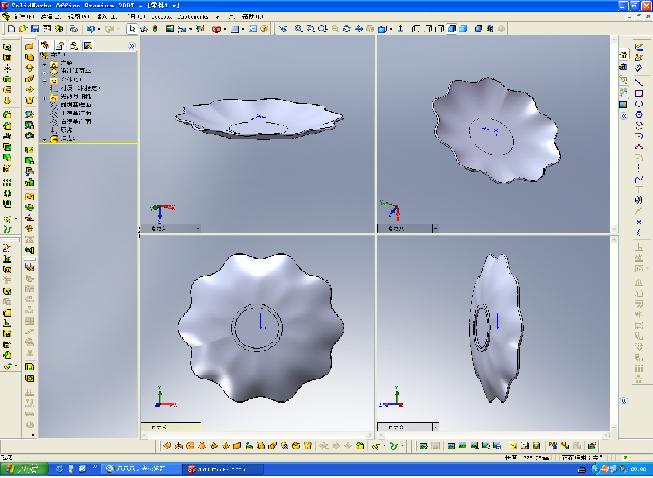Screen dimensions: 653x478
Task: Click the Previous View icon
Action: coord(283,29)
